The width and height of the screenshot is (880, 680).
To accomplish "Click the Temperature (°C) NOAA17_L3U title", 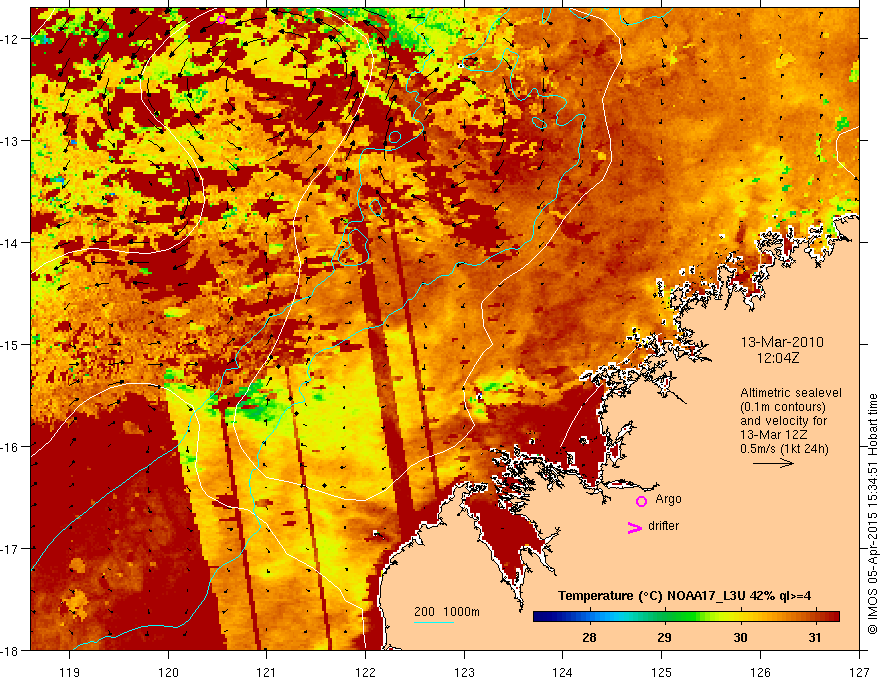I will 684,596.
